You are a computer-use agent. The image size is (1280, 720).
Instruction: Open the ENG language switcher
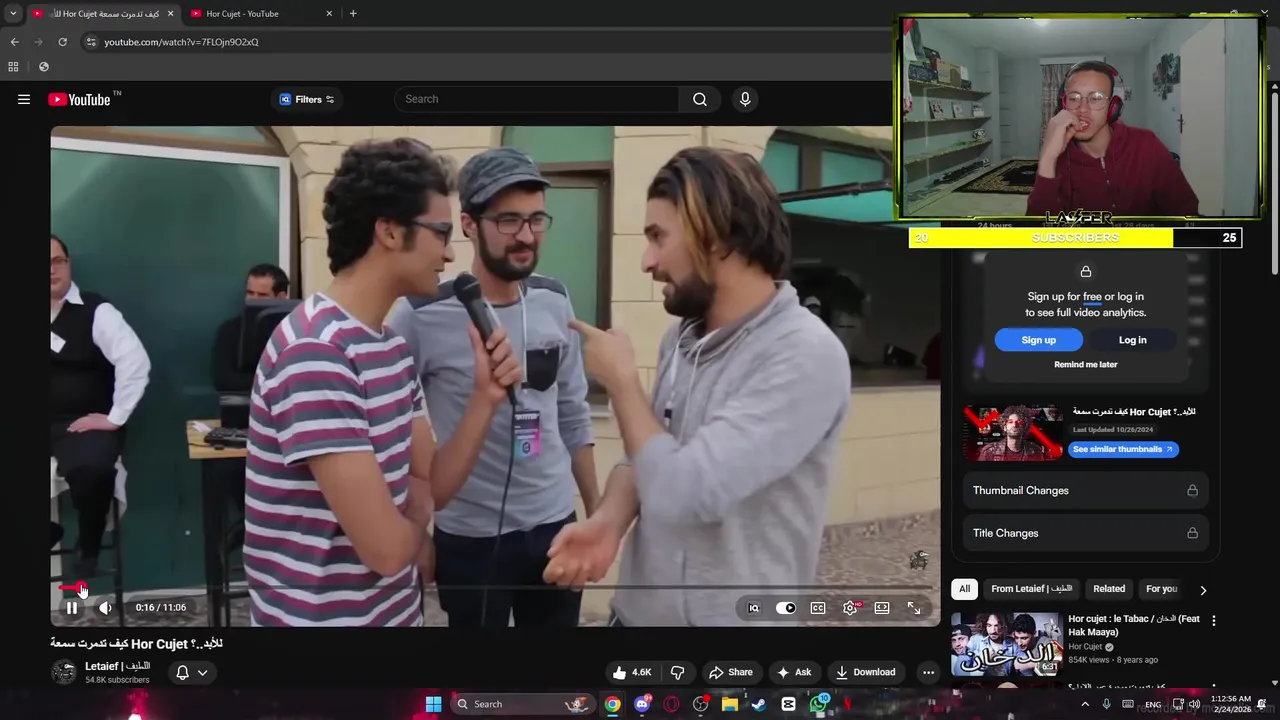pyautogui.click(x=1153, y=704)
